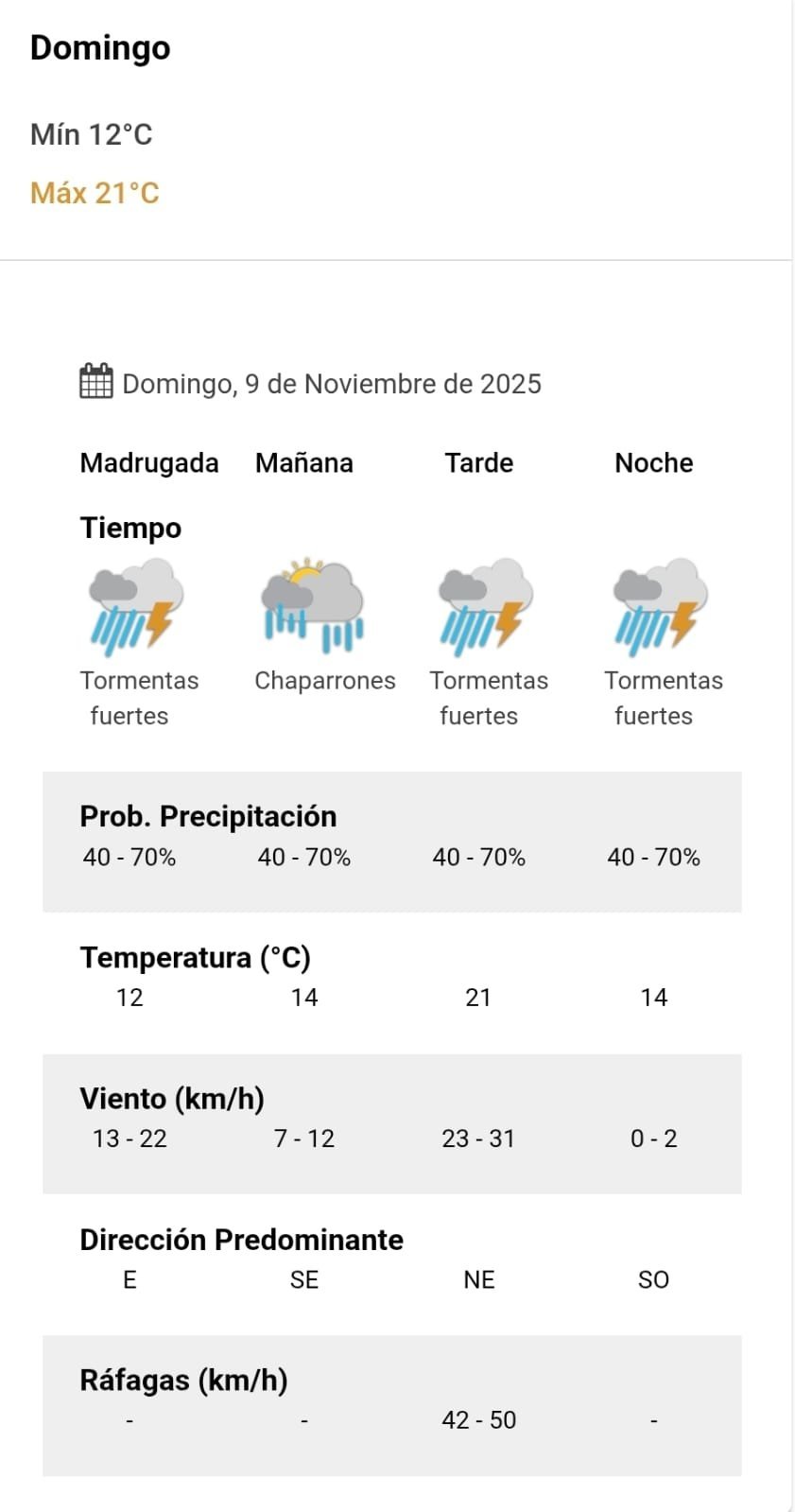Screen dimensions: 795x1512
Task: Tap the Tarde thunderstorm icon
Action: point(485,607)
